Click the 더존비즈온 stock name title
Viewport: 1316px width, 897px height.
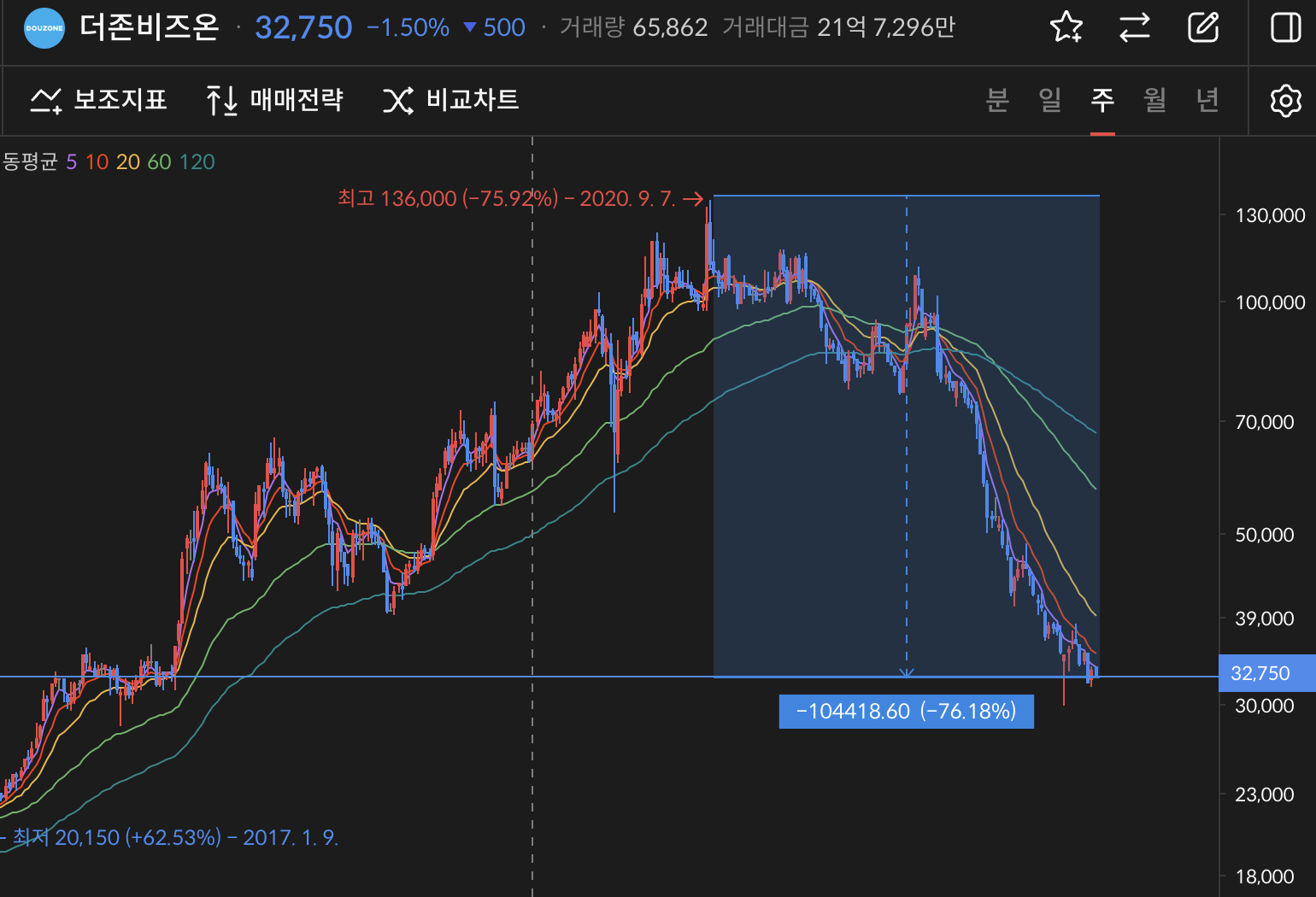pyautogui.click(x=150, y=27)
